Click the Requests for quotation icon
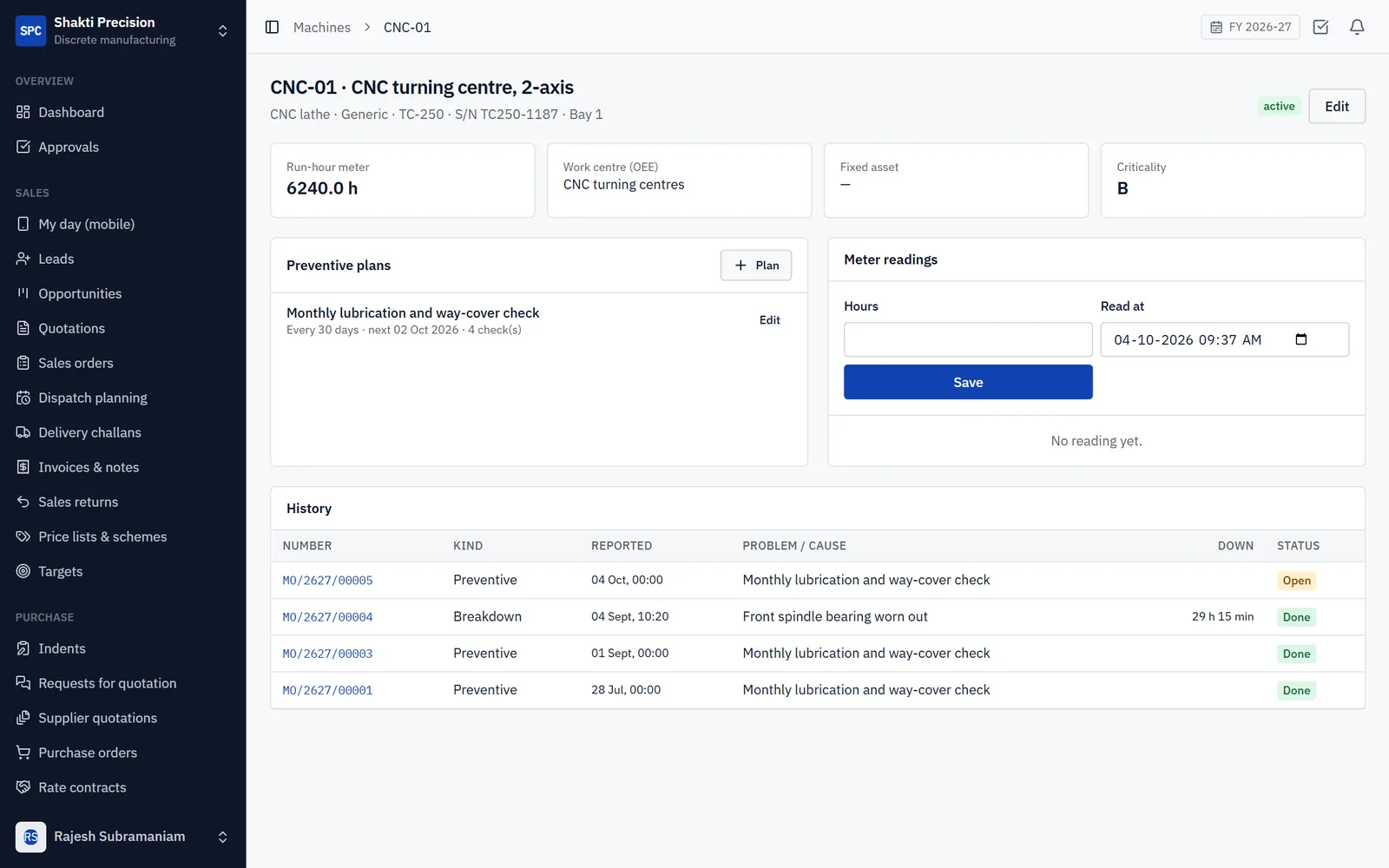 tap(23, 683)
